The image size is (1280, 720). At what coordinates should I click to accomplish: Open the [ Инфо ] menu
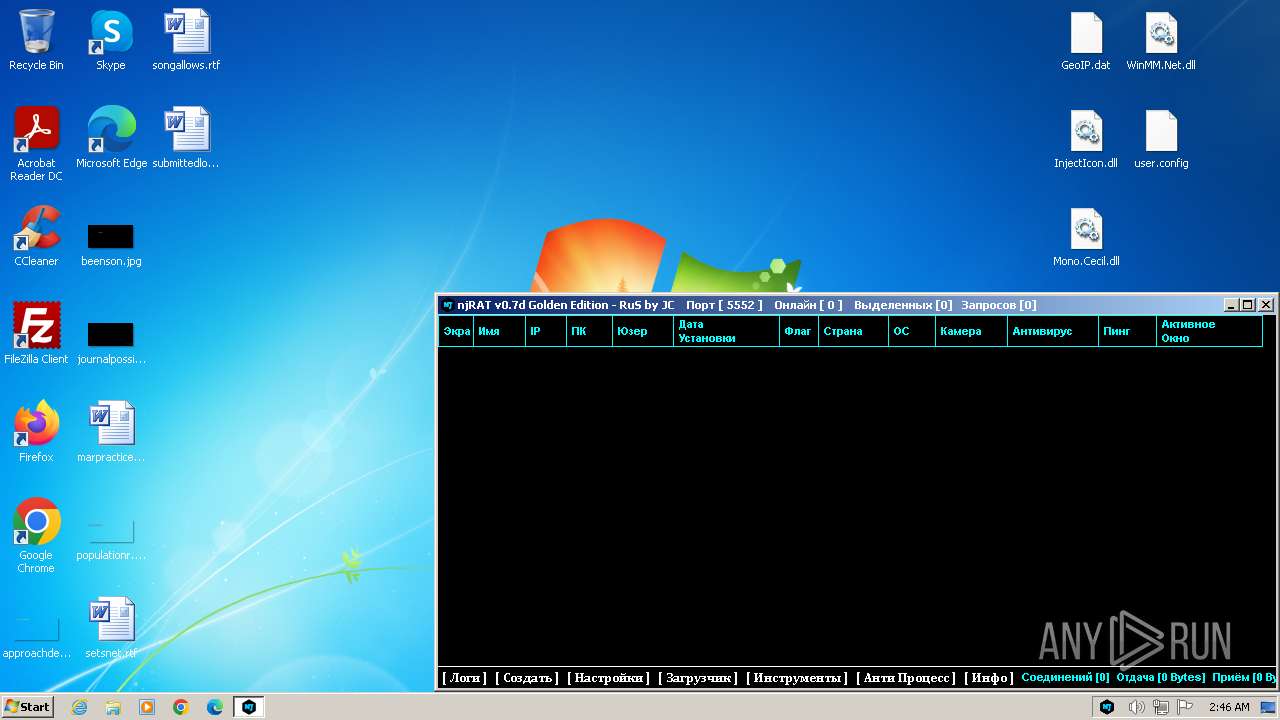coord(989,678)
